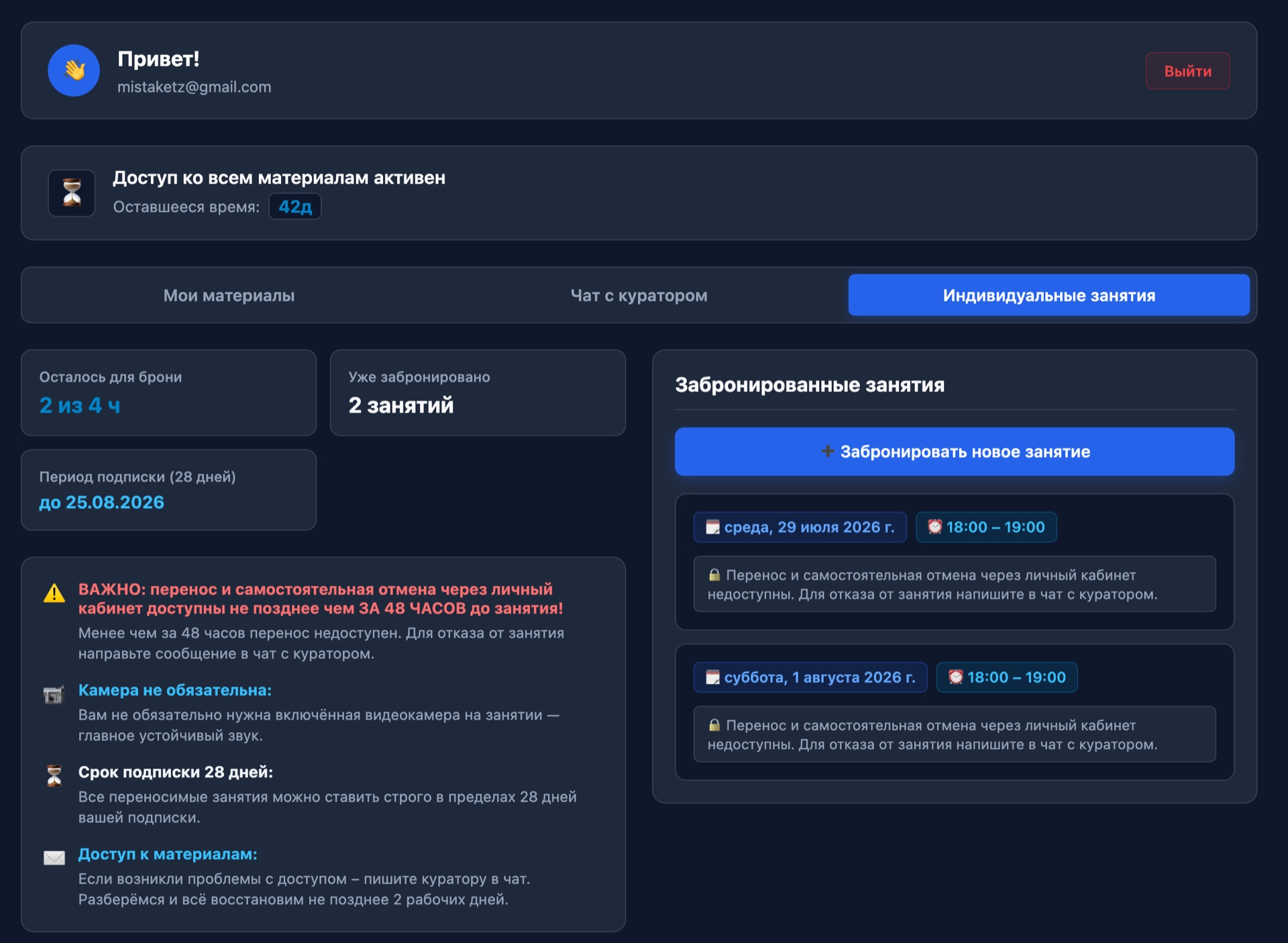Click the alarm clock icon in Saturday booking
The height and width of the screenshot is (943, 1288).
click(x=955, y=677)
